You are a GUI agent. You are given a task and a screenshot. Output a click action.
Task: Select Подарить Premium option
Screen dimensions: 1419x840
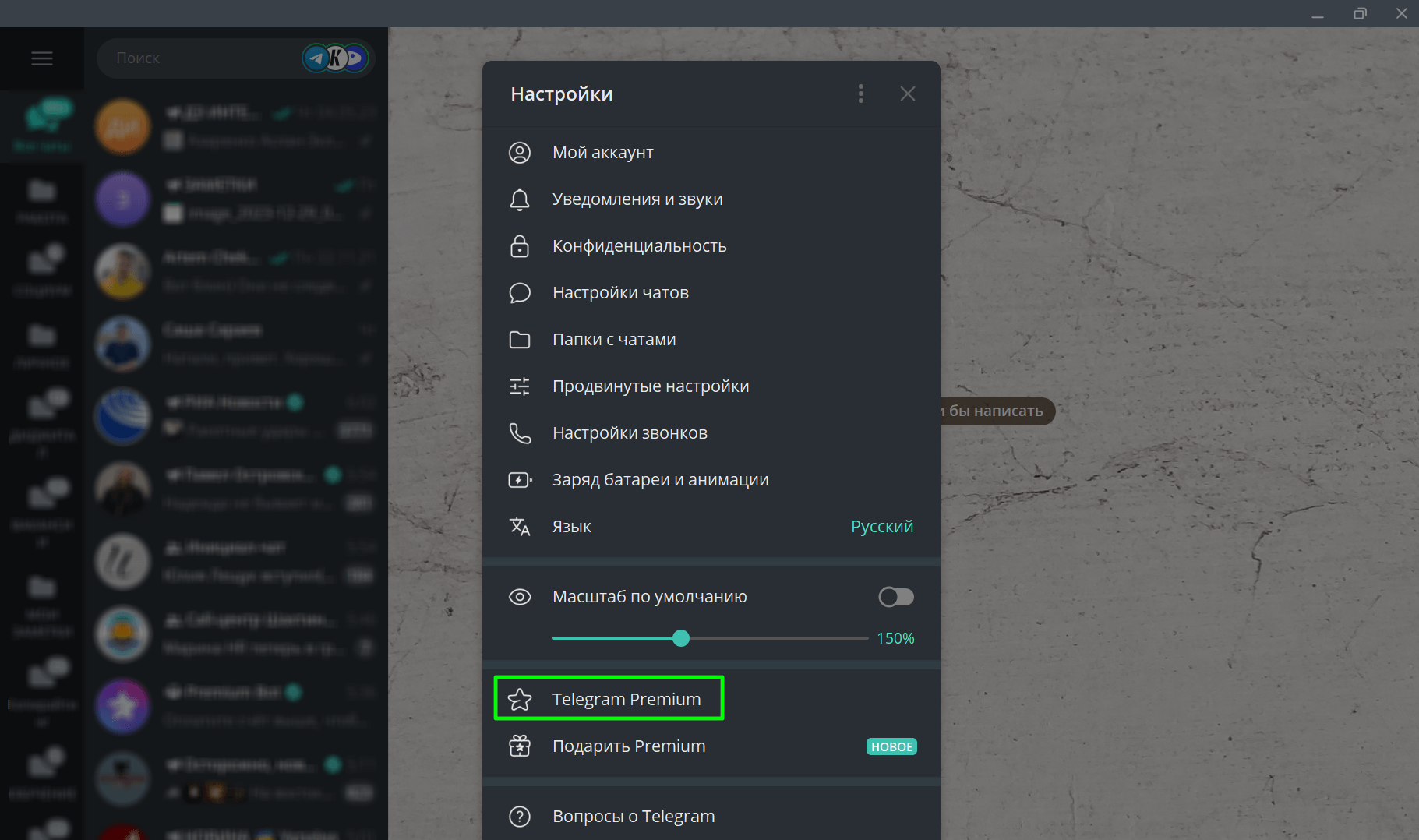point(711,746)
